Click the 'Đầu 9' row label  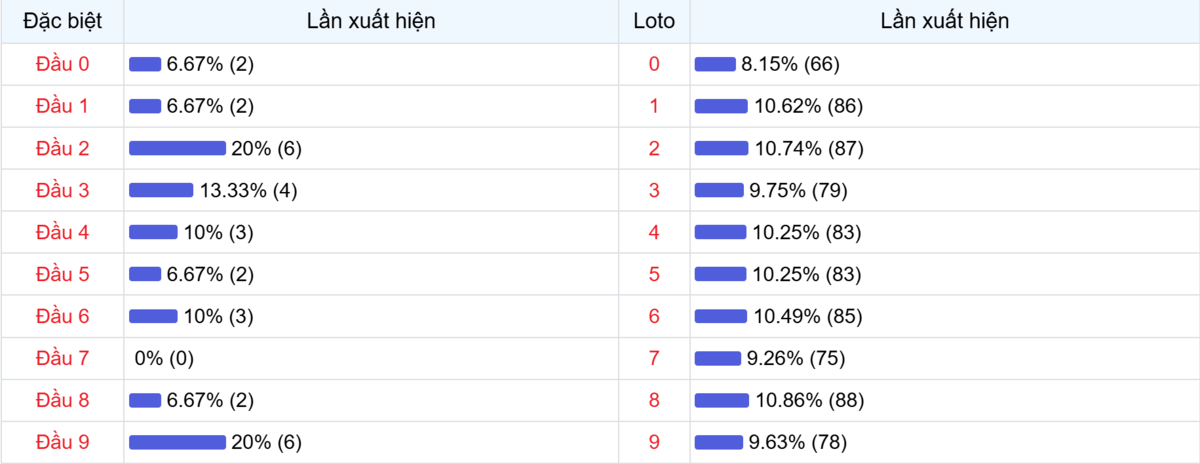pyautogui.click(x=62, y=442)
